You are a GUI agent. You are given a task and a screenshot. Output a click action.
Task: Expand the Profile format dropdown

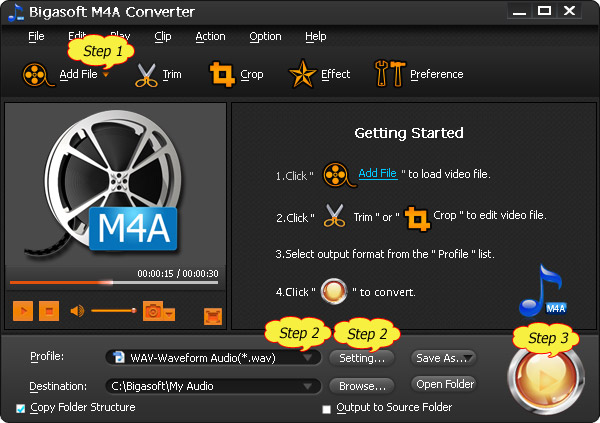307,358
